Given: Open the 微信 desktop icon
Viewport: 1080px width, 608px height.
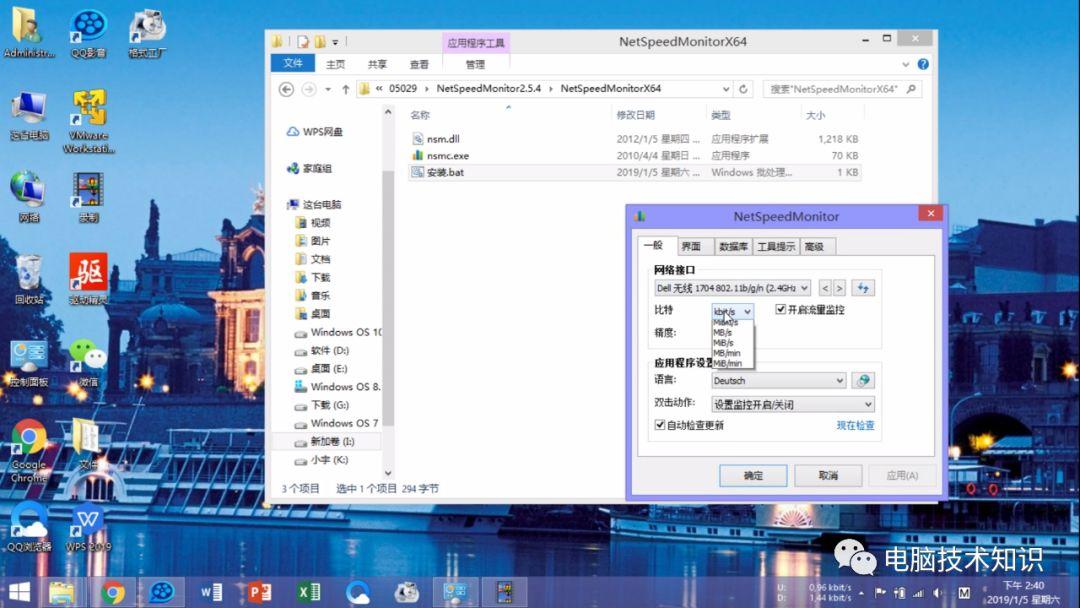Looking at the screenshot, I should 88,362.
